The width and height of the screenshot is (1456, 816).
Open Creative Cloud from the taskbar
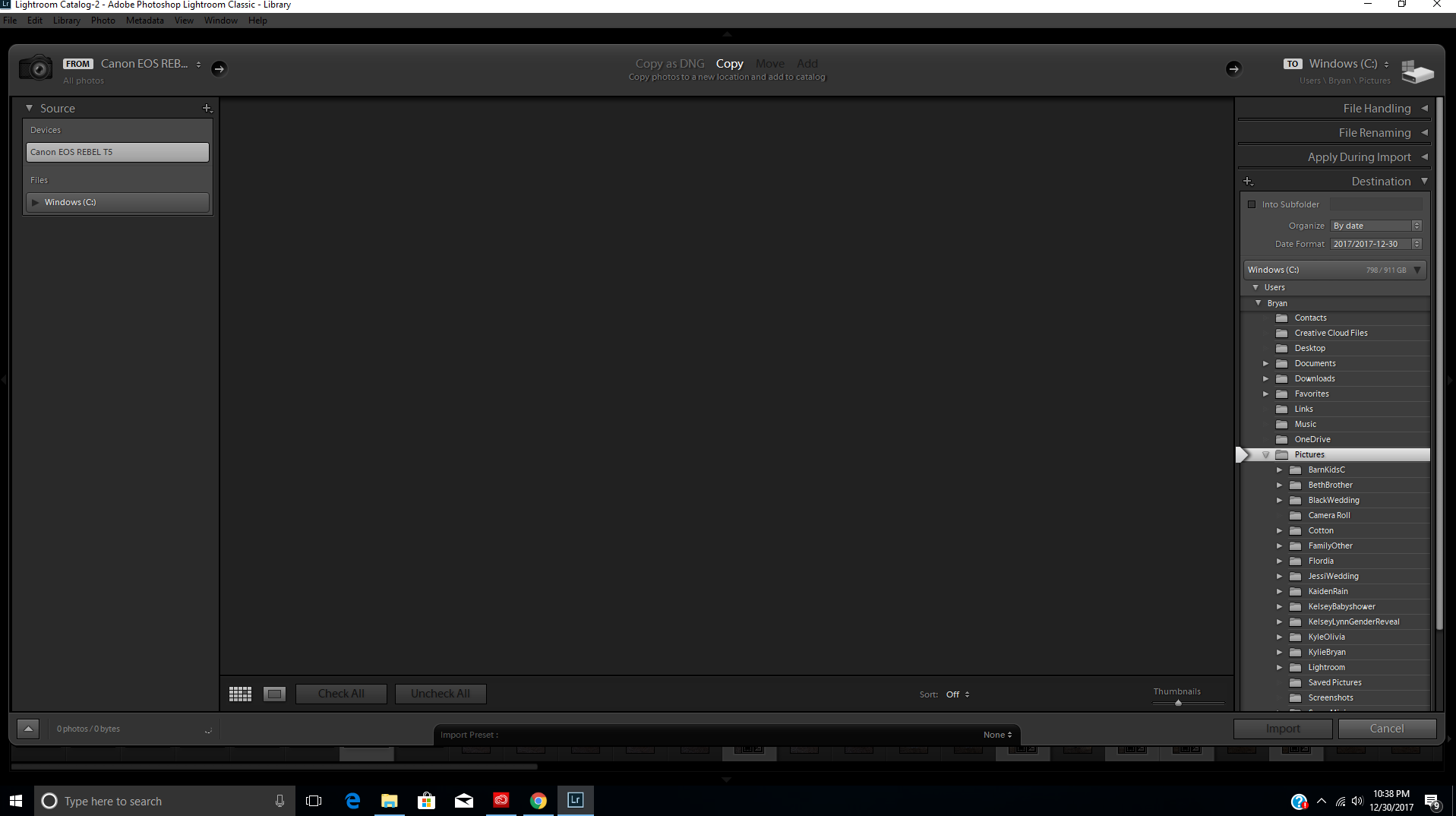[501, 801]
